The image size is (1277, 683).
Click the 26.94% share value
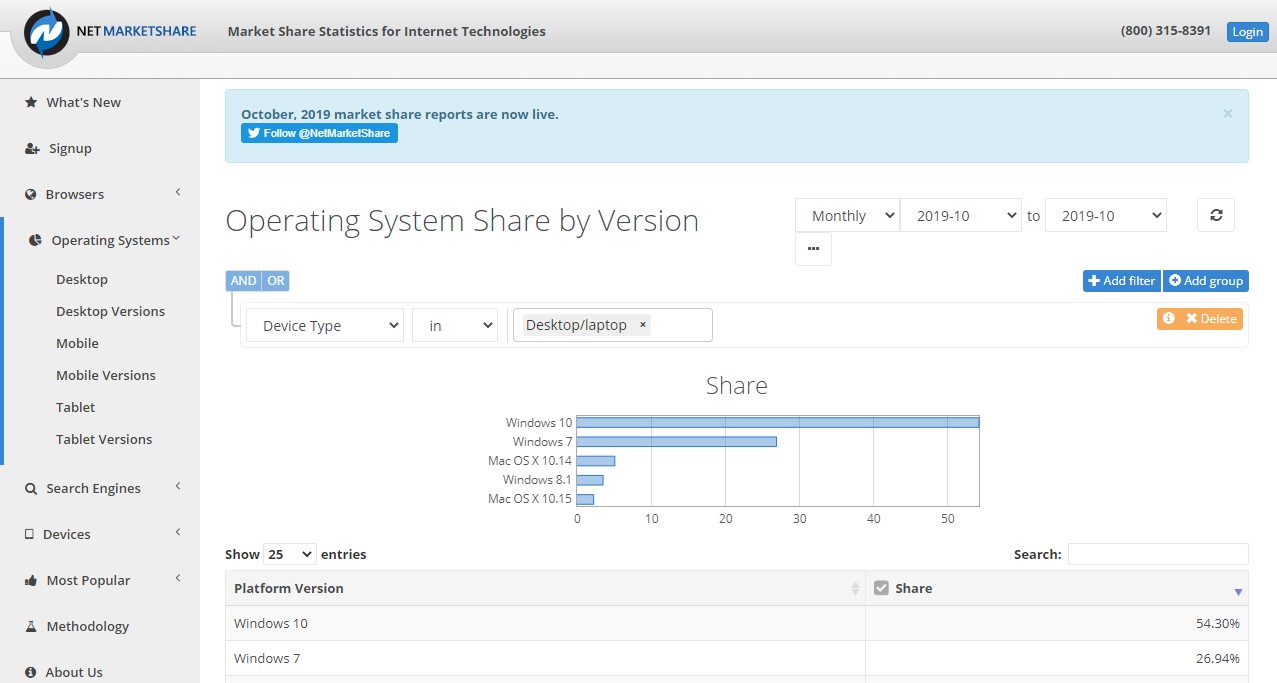[1218, 658]
